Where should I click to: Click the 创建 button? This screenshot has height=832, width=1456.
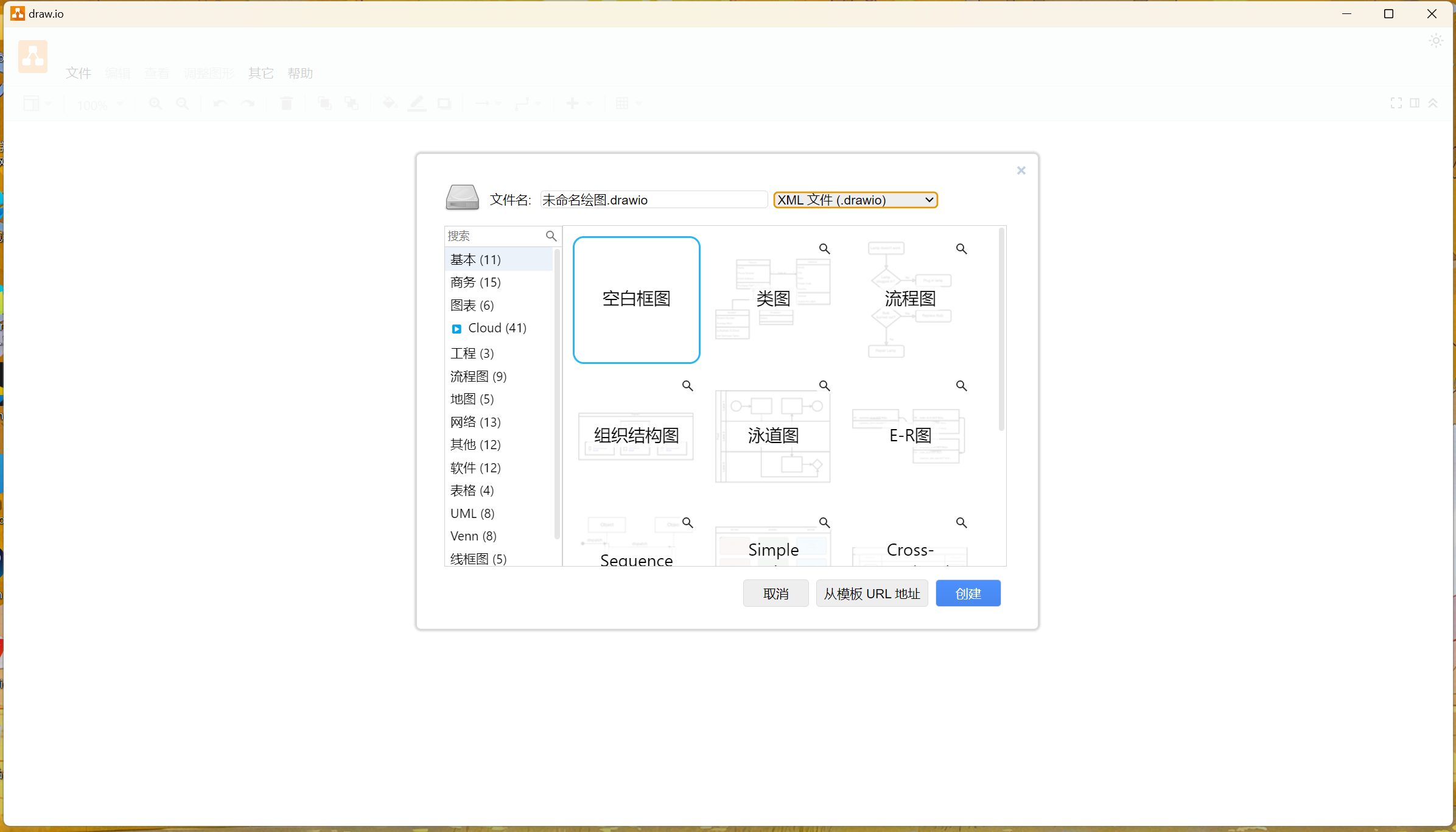pos(968,593)
